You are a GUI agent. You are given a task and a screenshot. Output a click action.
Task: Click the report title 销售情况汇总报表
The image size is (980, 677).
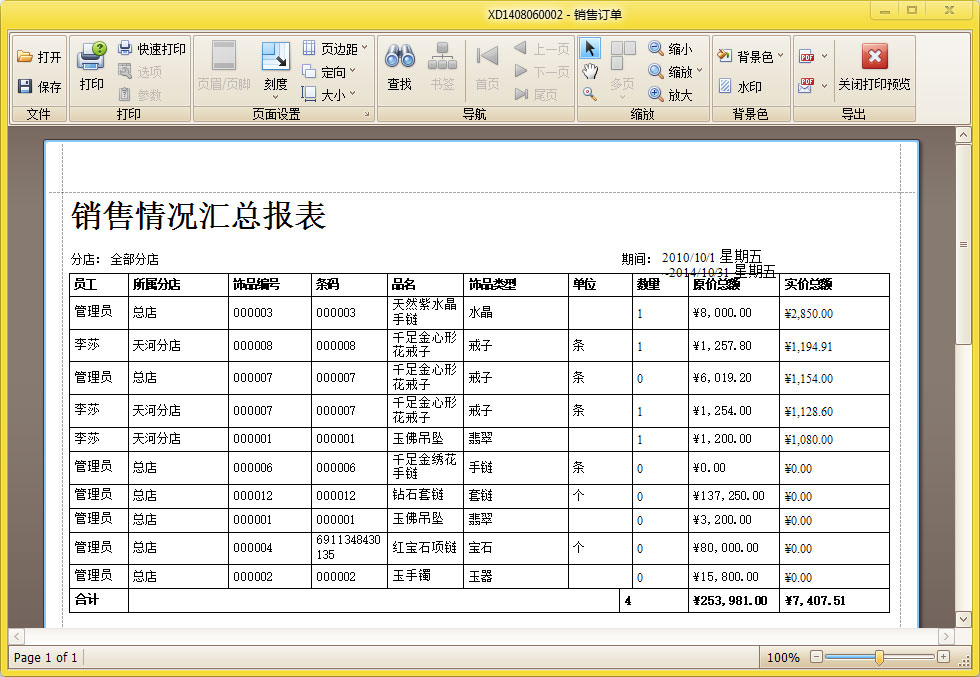coord(199,216)
